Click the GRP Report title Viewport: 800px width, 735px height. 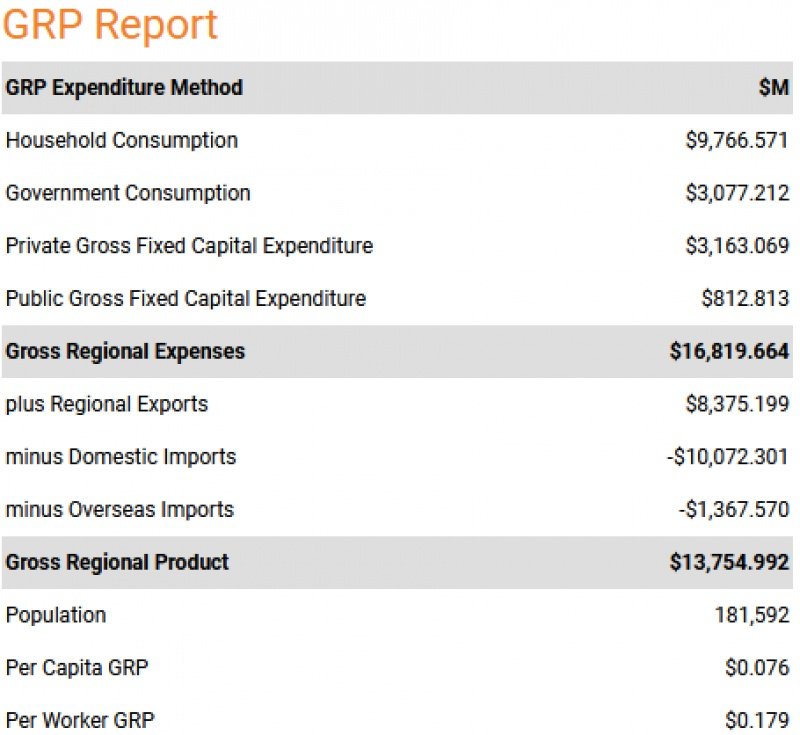pos(110,25)
